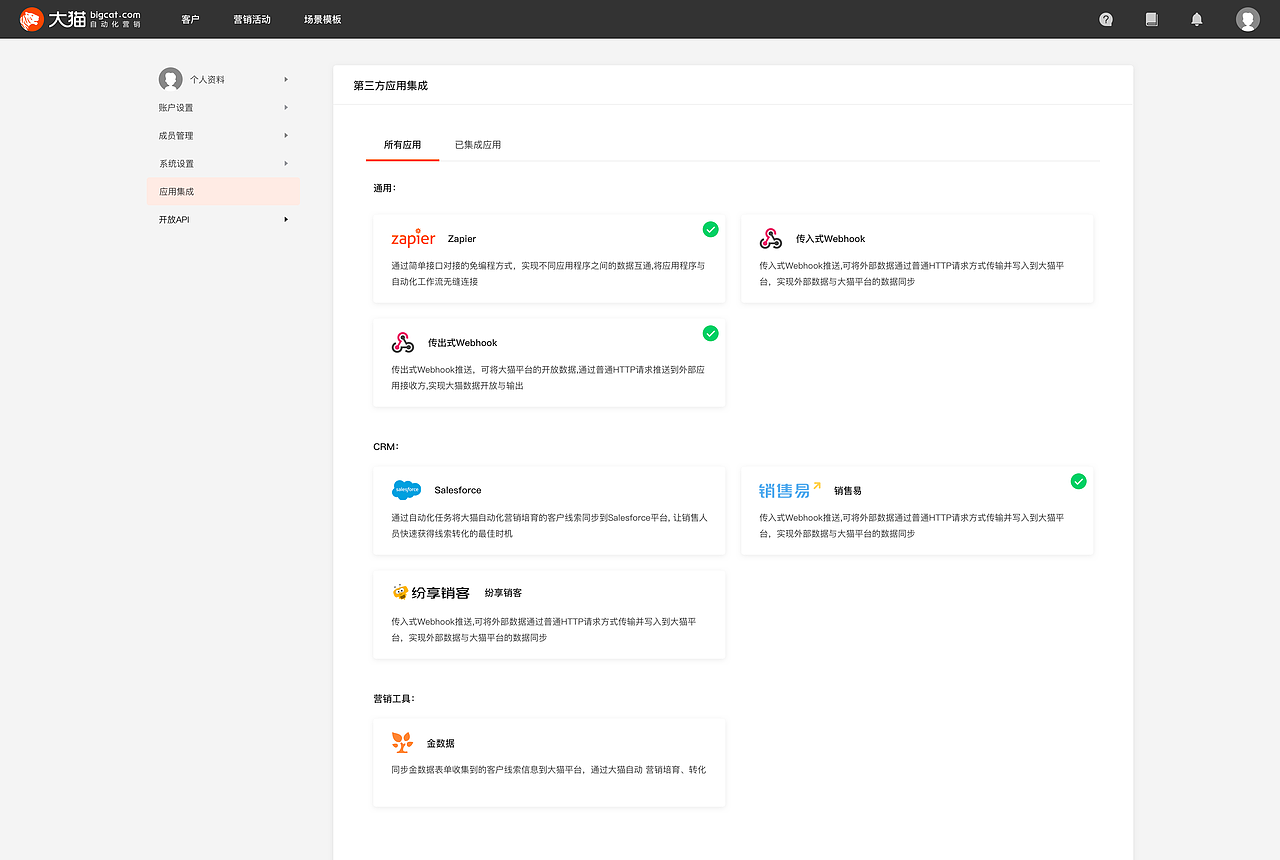Expand the 开放API arrow

coord(286,219)
